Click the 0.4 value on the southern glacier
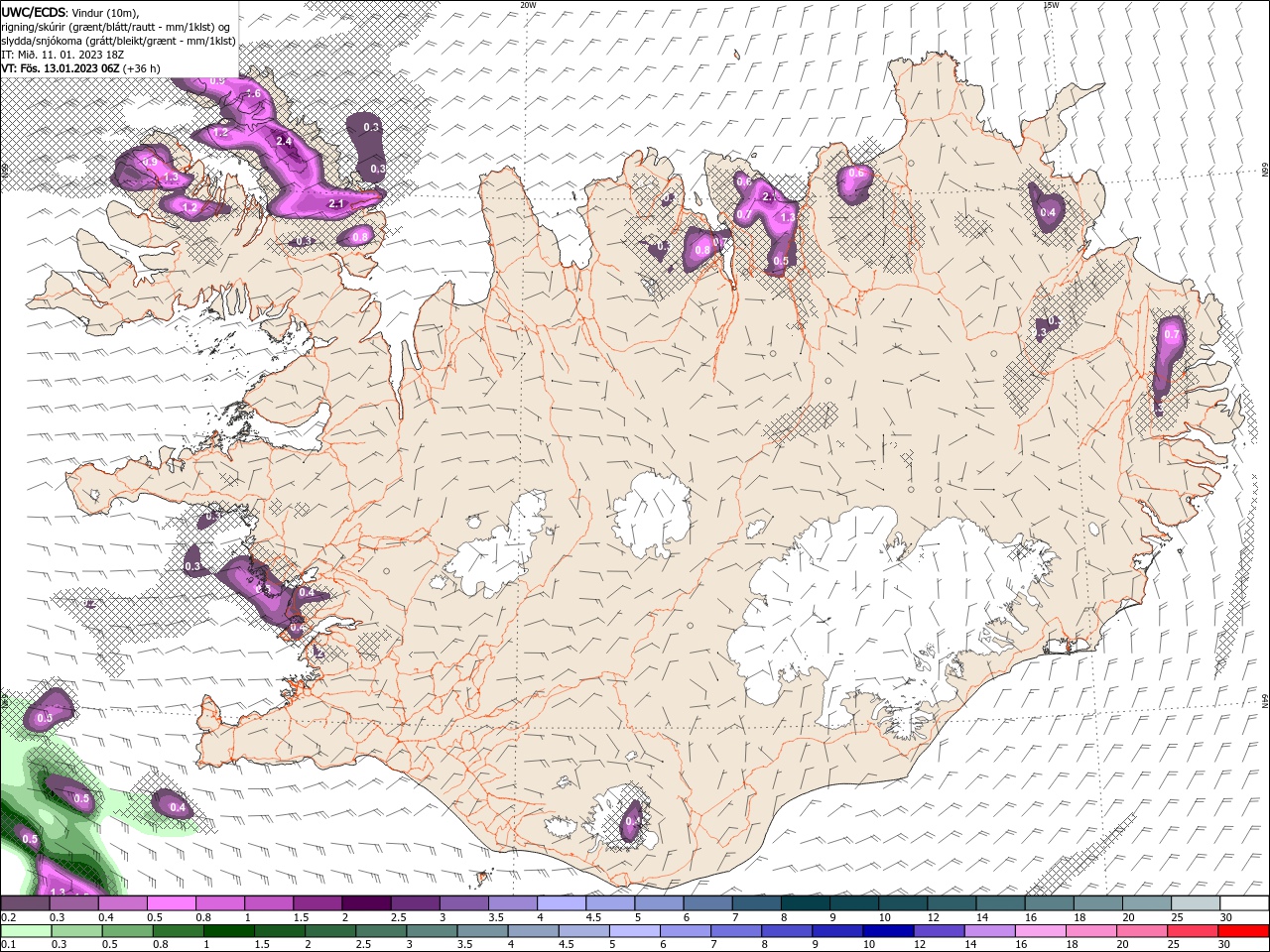Screen dimensions: 1270x952 [x=632, y=821]
